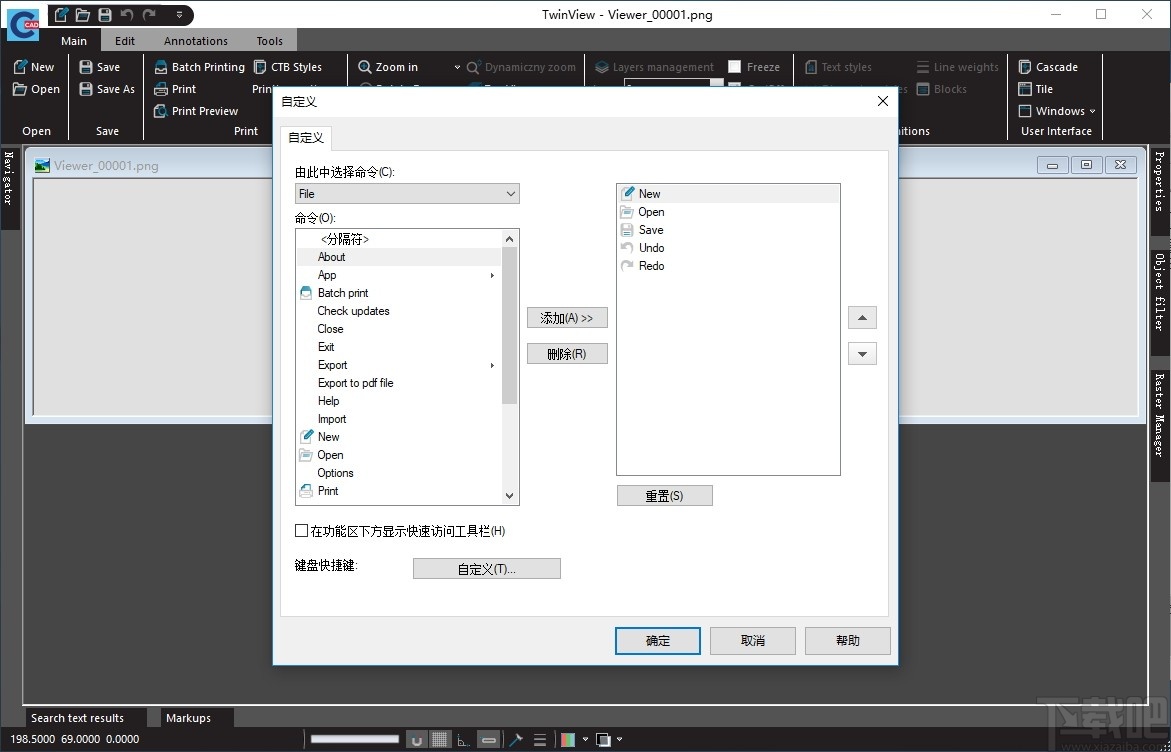The height and width of the screenshot is (752, 1171).
Task: Click the 确定 confirm button
Action: click(x=658, y=641)
